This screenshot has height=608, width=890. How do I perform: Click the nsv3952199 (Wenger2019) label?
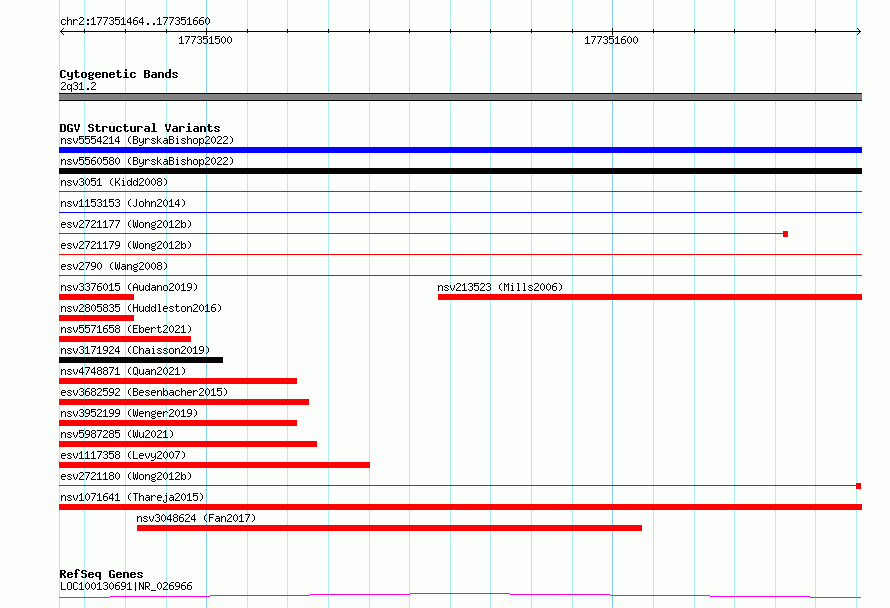point(129,413)
